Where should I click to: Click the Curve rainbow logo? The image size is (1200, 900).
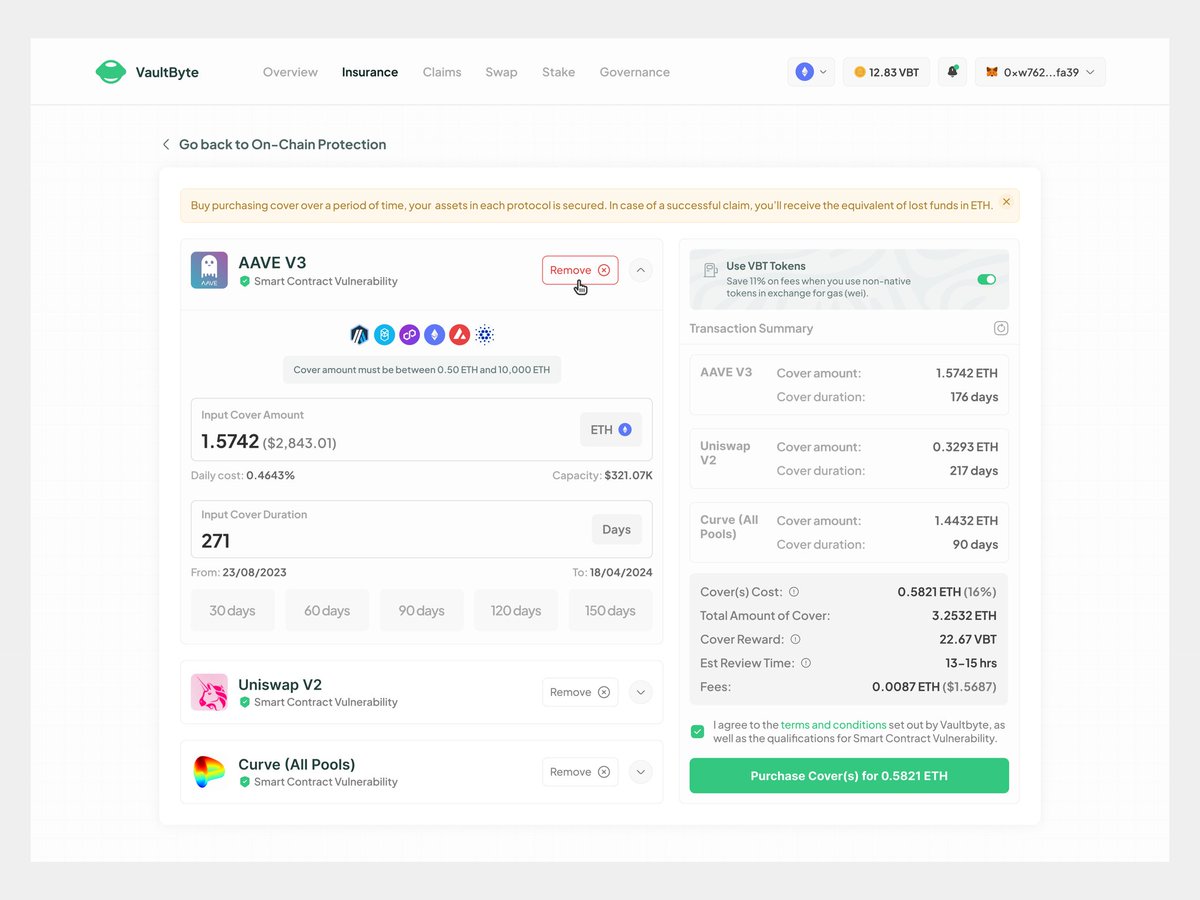209,772
